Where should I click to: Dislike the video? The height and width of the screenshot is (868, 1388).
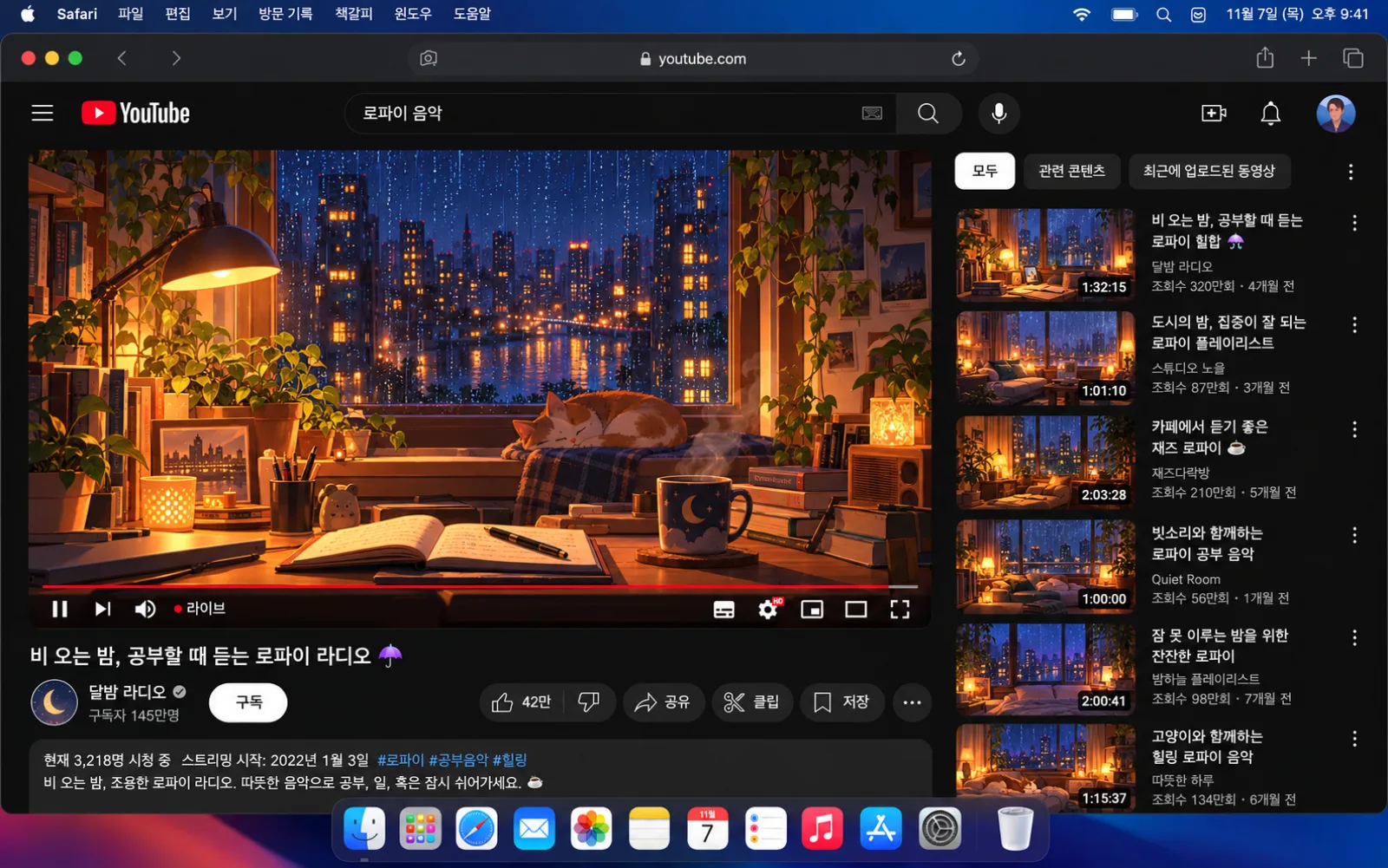589,702
